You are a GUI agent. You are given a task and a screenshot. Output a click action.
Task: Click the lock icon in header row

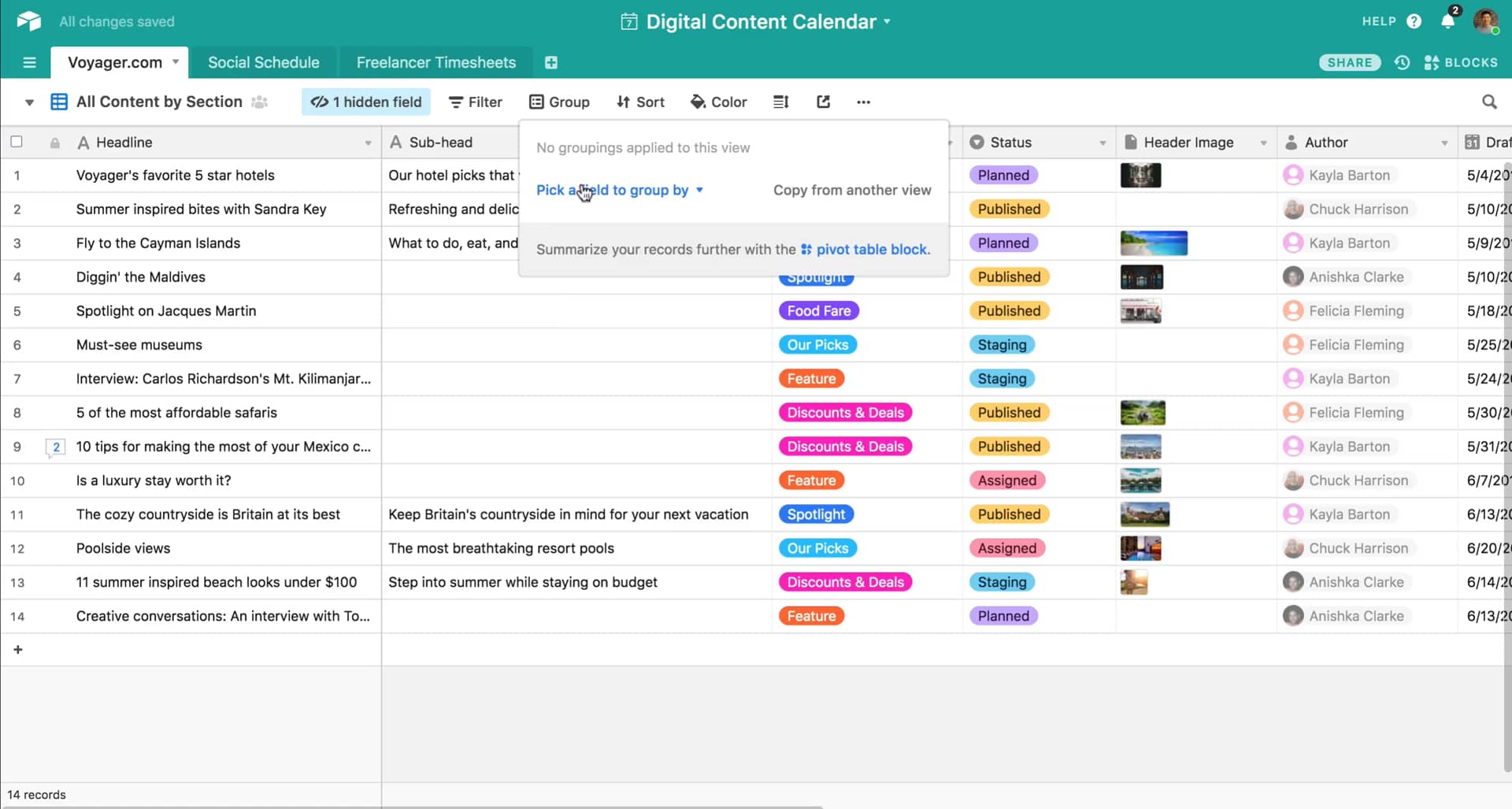54,143
